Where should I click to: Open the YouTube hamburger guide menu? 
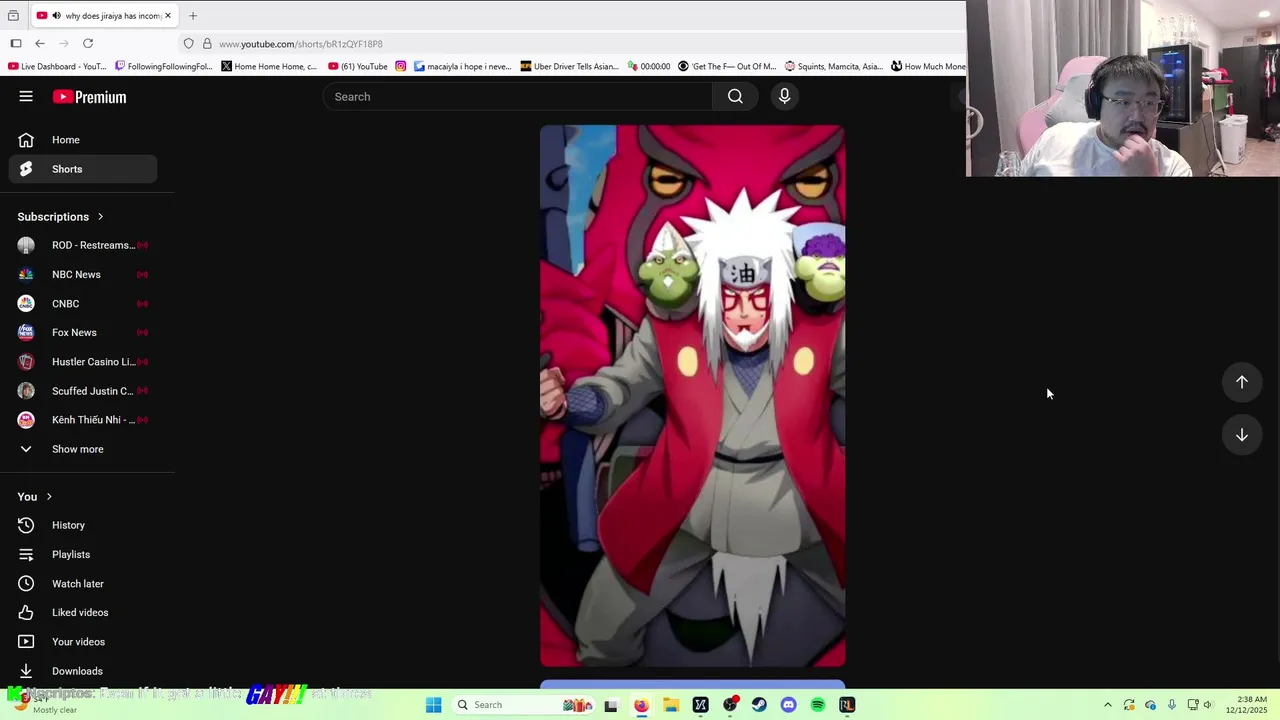[26, 97]
